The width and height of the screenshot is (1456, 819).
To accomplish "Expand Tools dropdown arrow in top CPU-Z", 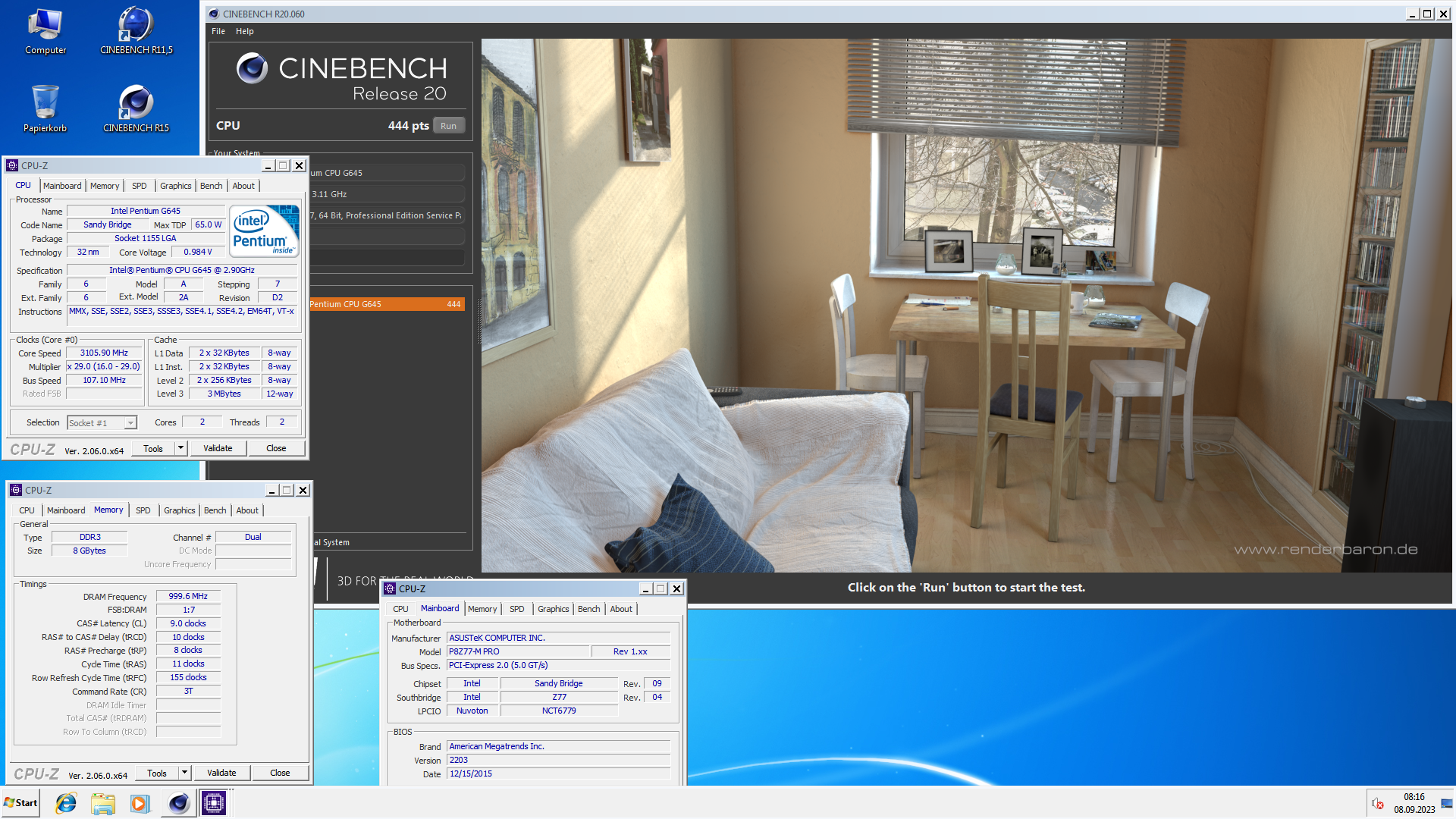I will click(180, 448).
